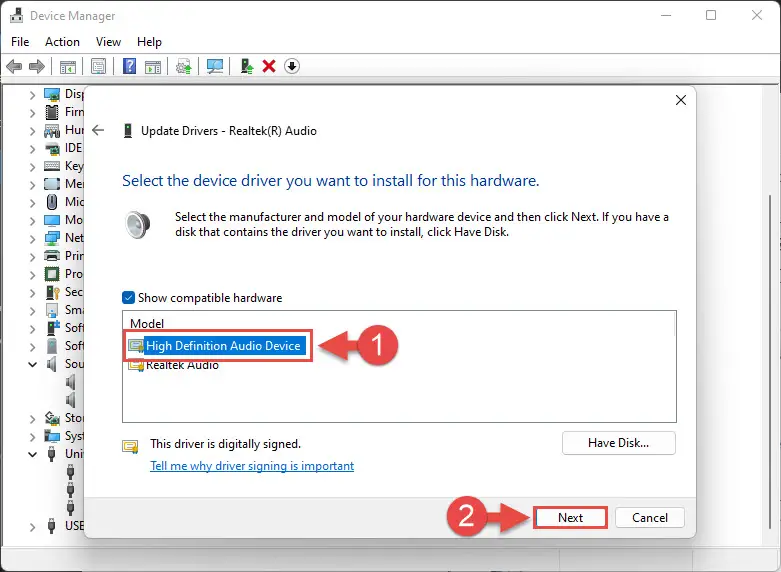This screenshot has height=572, width=781.
Task: Expand the Display adapters tree node
Action: coord(32,95)
